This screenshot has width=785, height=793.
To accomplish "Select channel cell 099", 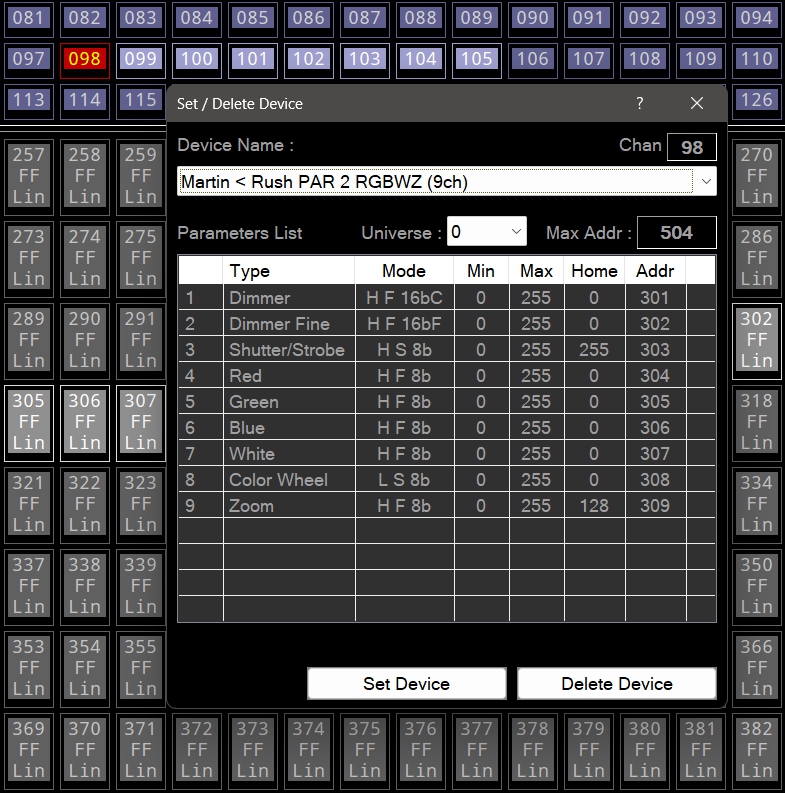I will coord(140,59).
